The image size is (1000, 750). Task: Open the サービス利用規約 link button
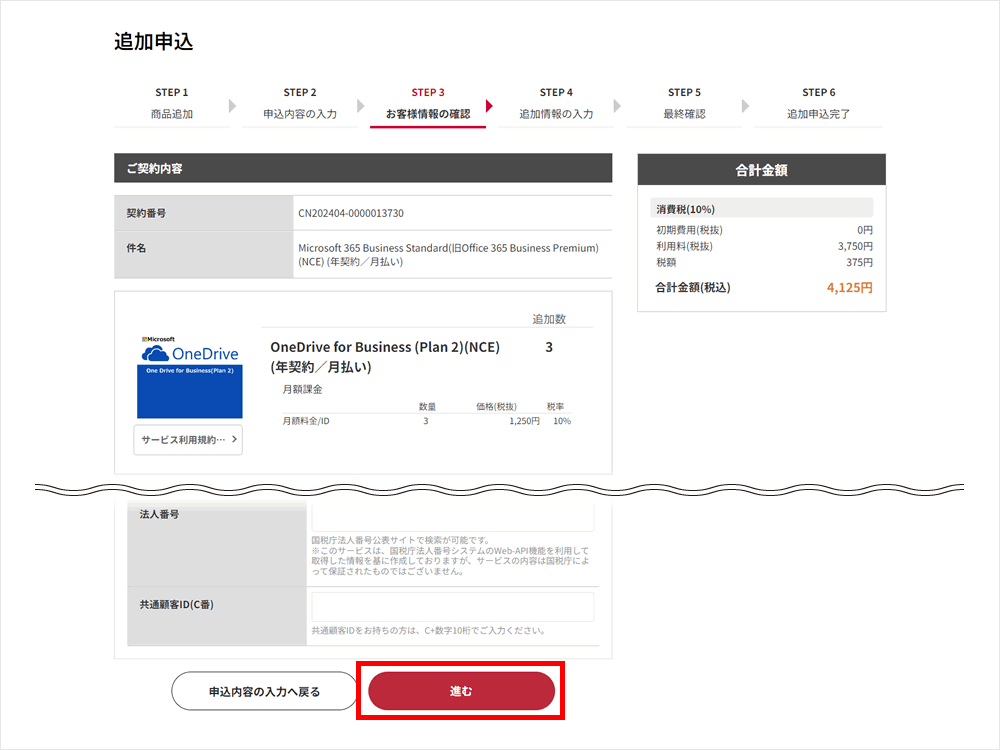[188, 439]
